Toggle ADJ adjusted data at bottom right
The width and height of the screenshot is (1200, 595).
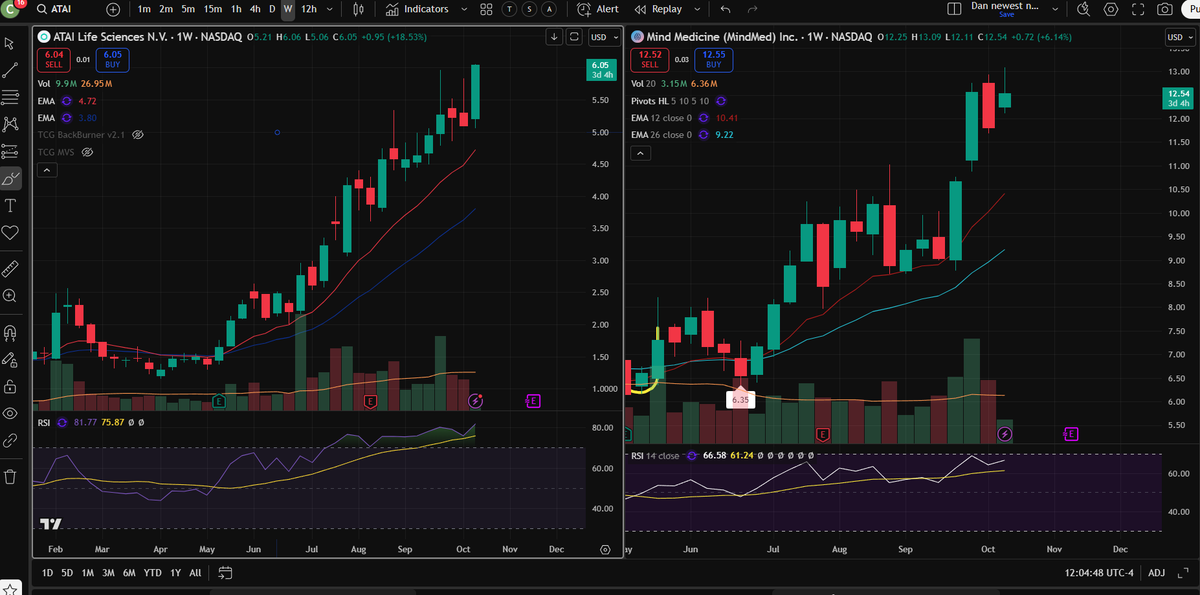coord(1156,573)
